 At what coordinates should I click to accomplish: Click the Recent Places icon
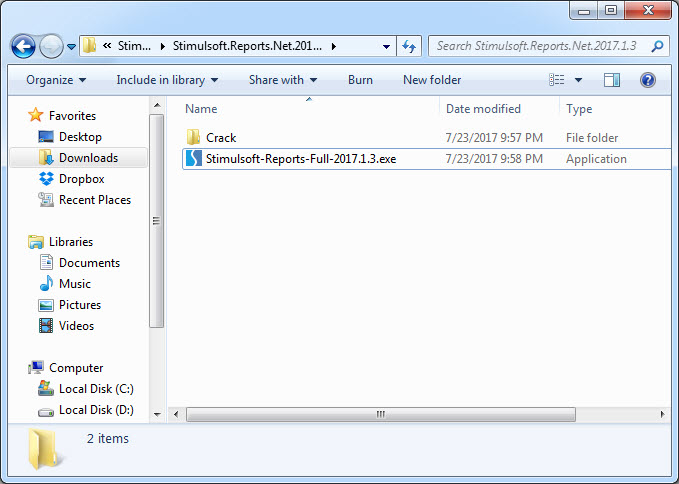pos(46,200)
